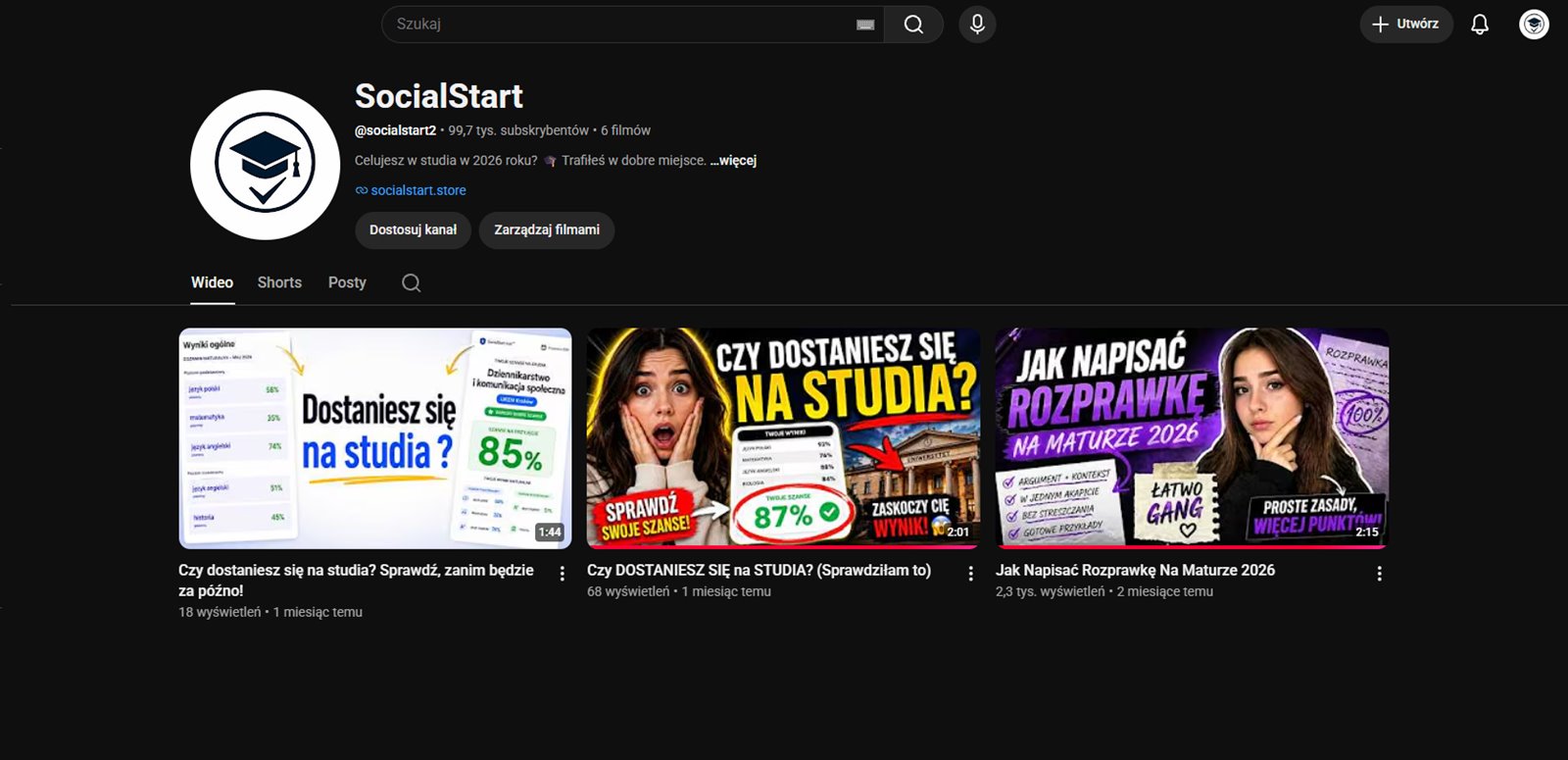
Task: Select the Wideo tab
Action: [212, 282]
